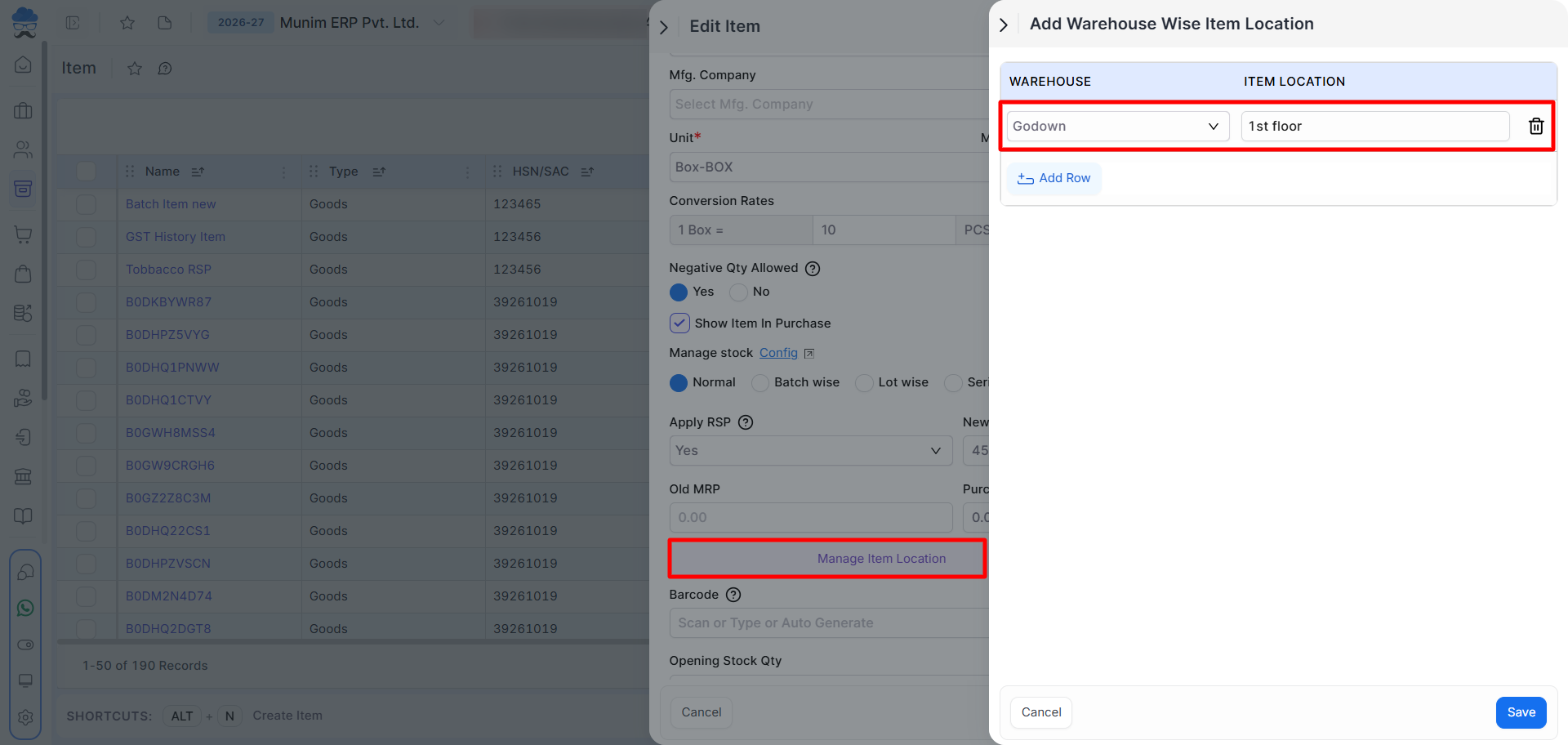Tick checkbox for Batch Item new row

(x=86, y=204)
